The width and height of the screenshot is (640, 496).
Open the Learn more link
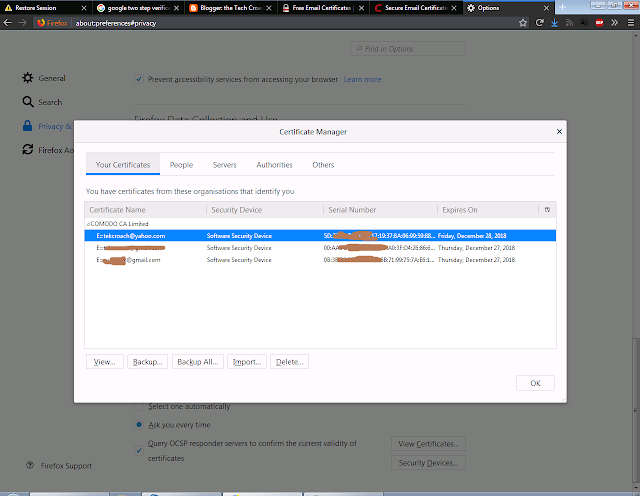pos(362,79)
